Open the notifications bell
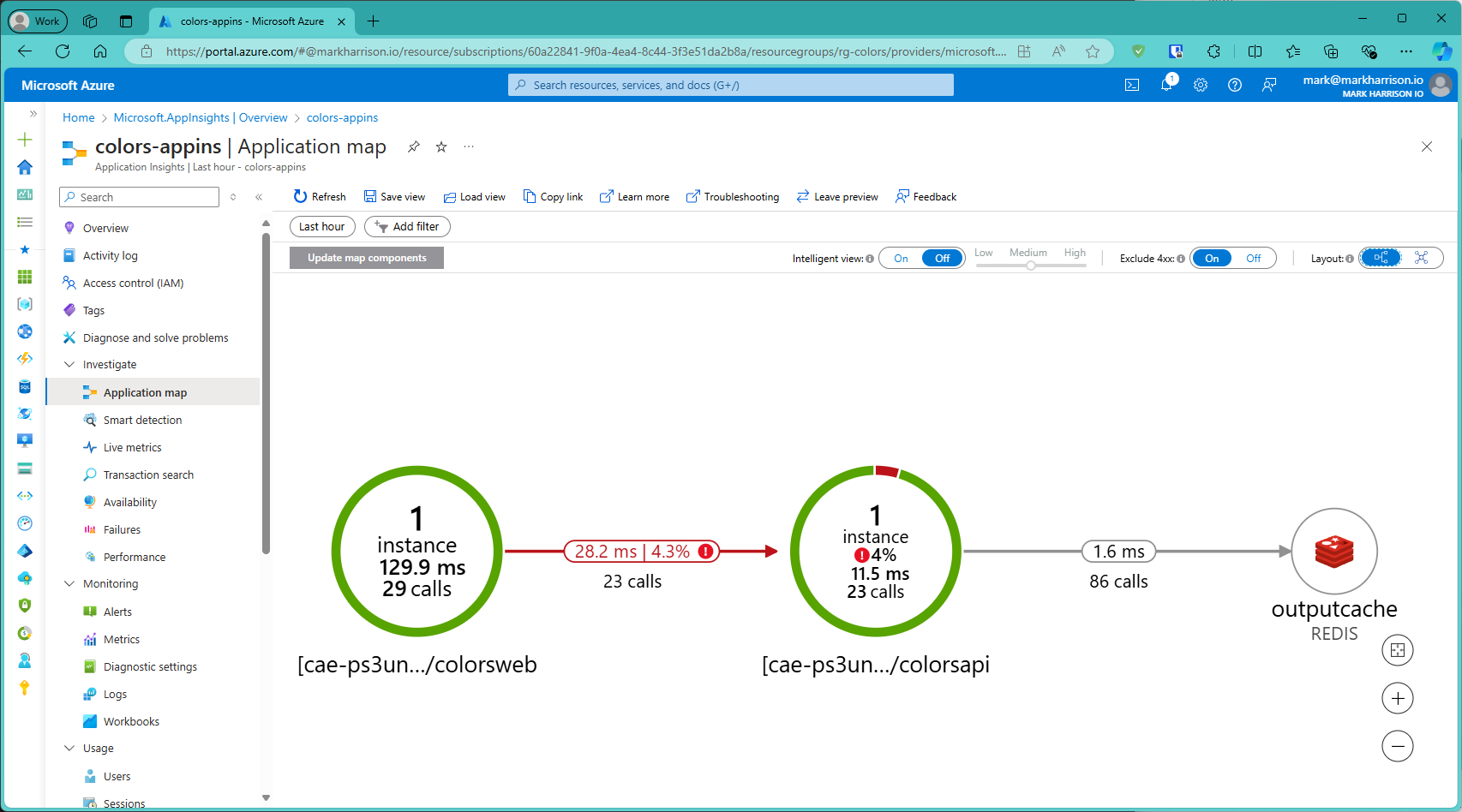This screenshot has width=1462, height=812. pyautogui.click(x=1166, y=85)
